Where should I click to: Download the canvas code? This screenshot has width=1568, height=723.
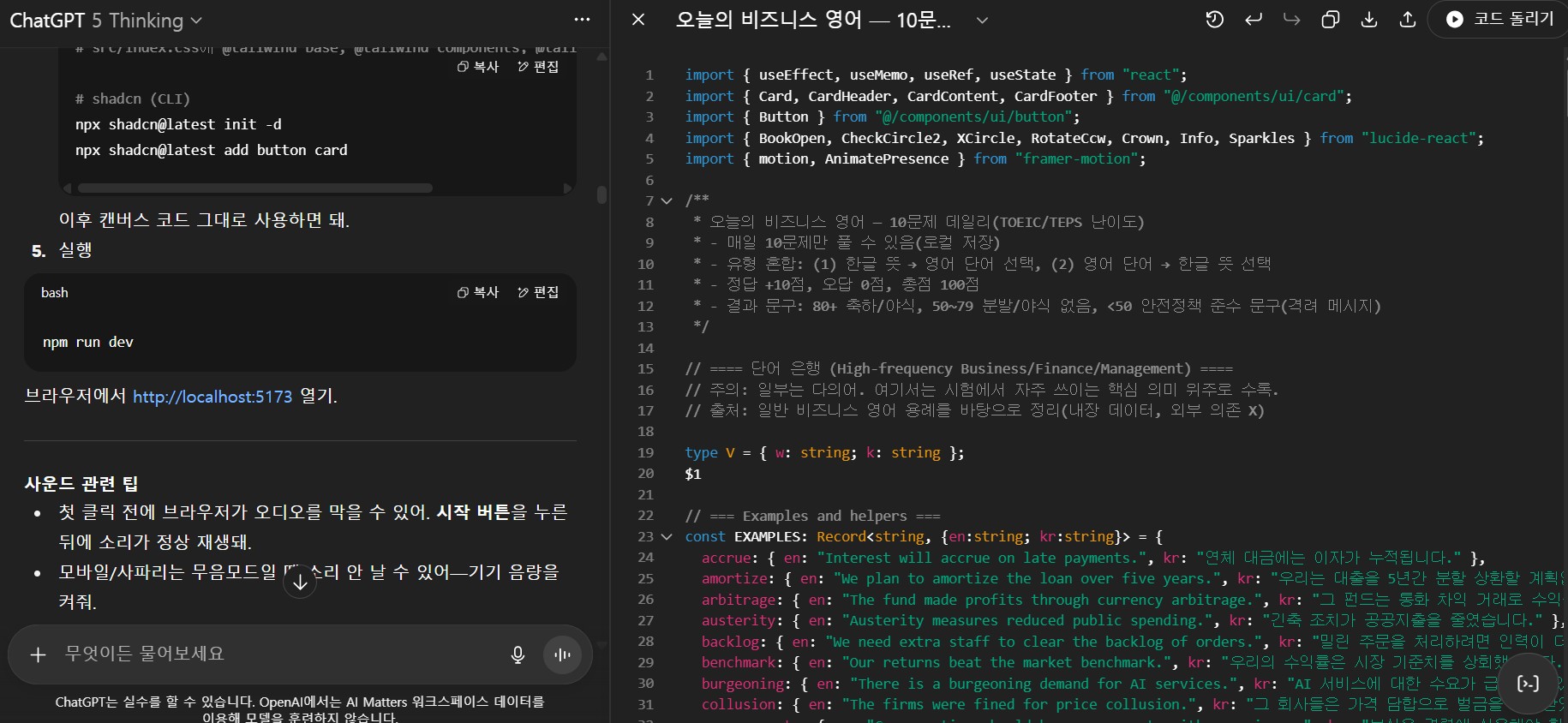tap(1369, 19)
